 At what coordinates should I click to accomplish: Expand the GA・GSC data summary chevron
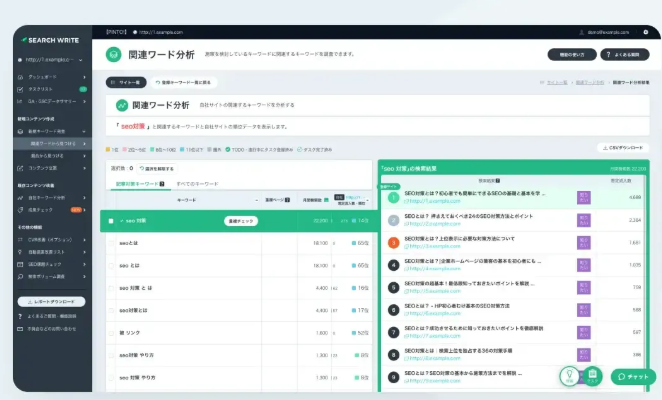(x=84, y=101)
